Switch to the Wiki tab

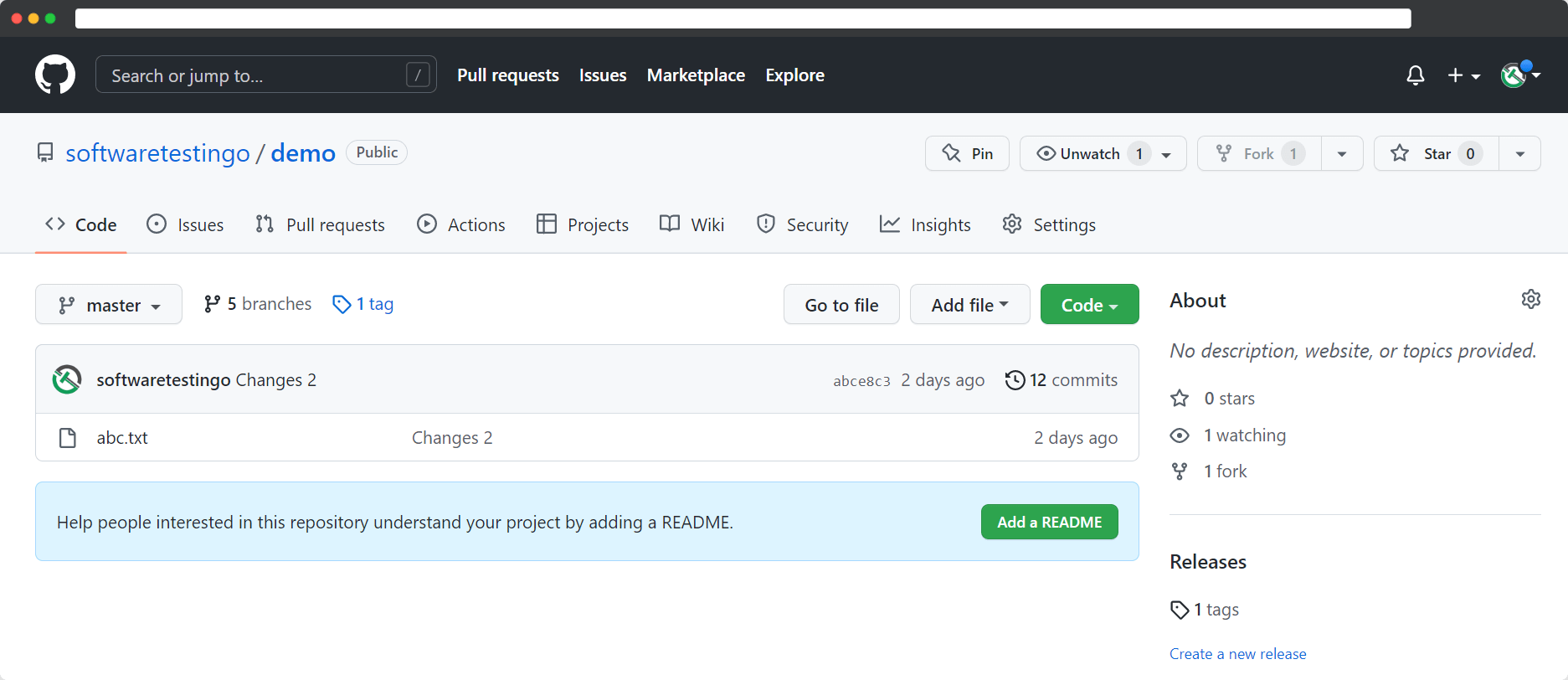coord(691,224)
